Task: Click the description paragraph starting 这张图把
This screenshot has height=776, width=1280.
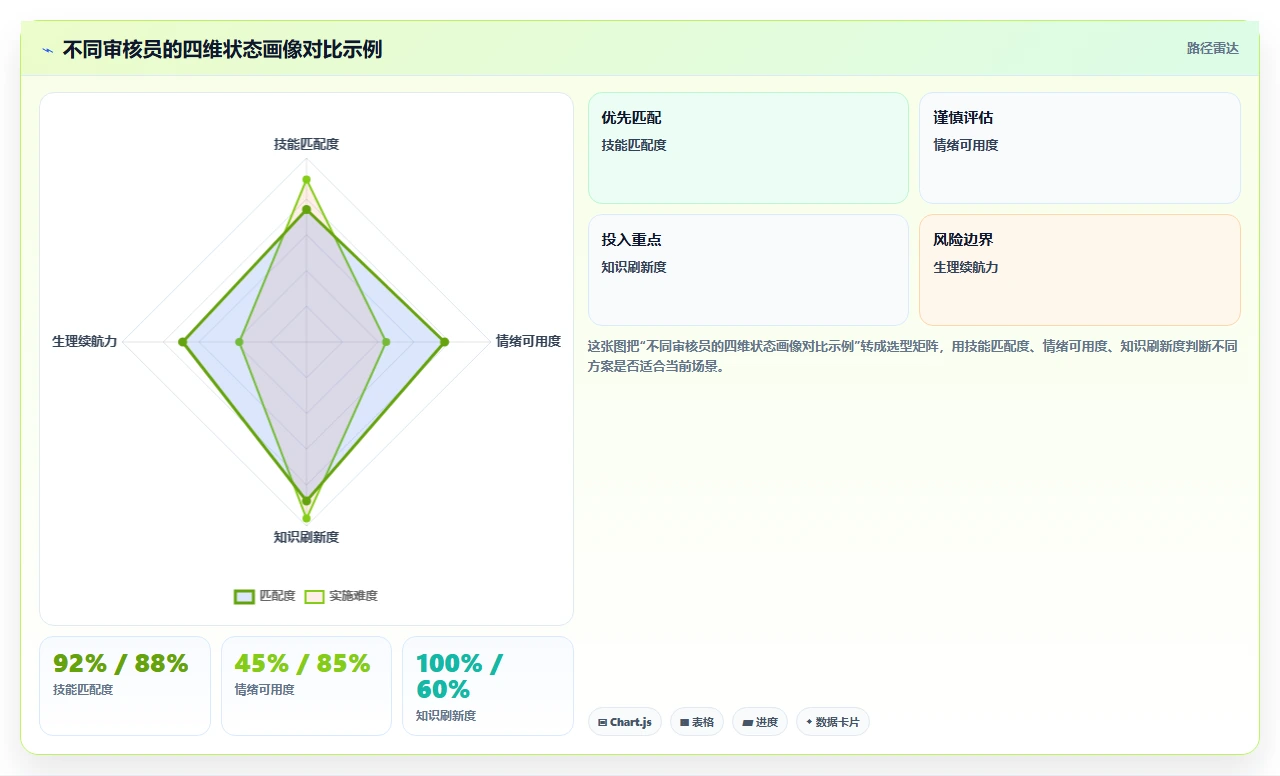Action: 913,356
